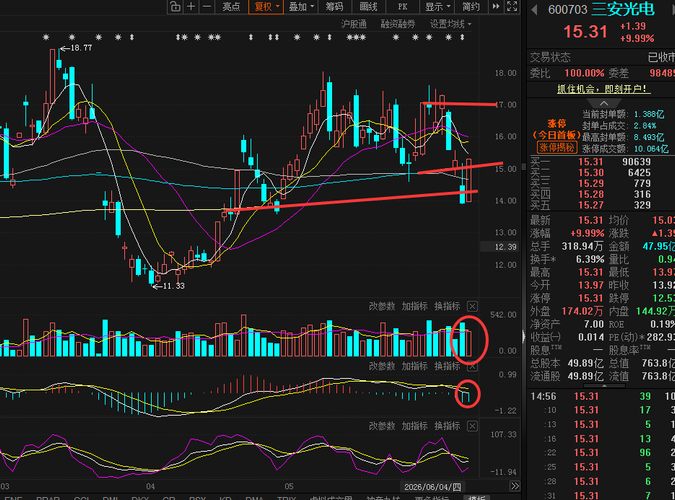The height and width of the screenshot is (500, 675).
Task: Click the 抓住机会，即刻开户 link
Action: pyautogui.click(x=601, y=89)
